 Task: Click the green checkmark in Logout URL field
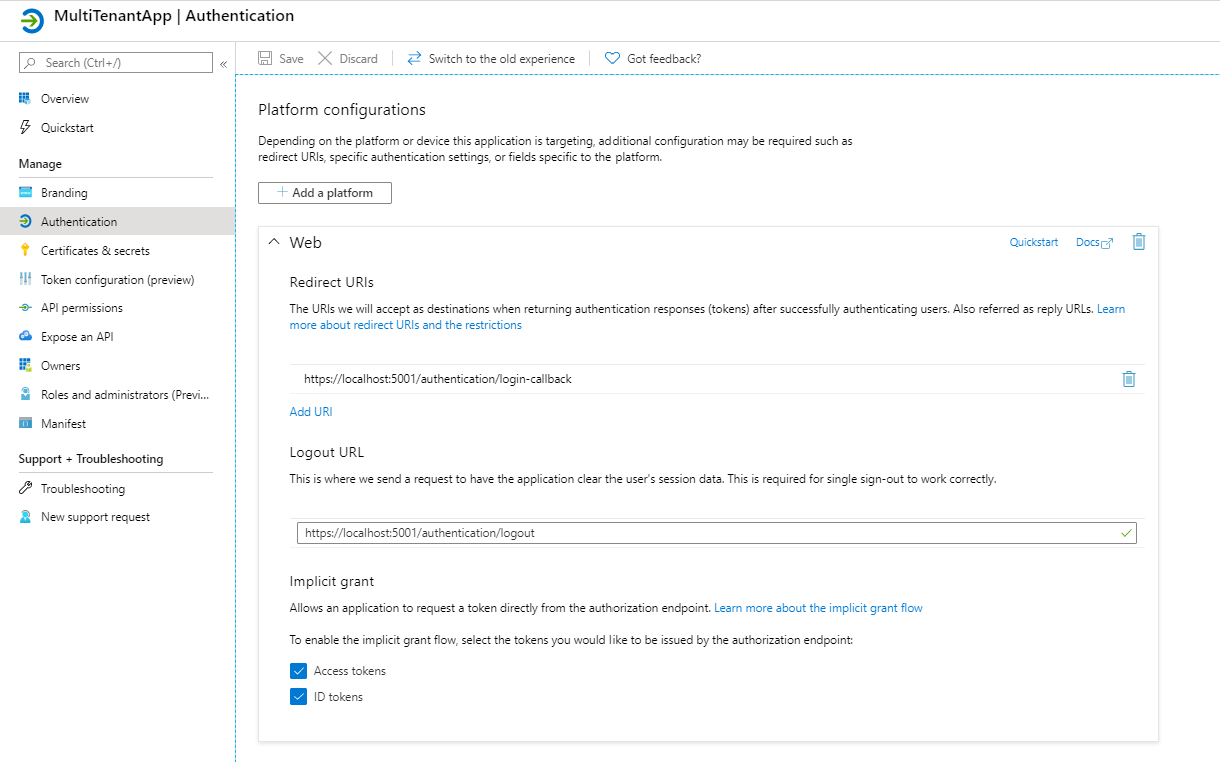(x=1127, y=533)
